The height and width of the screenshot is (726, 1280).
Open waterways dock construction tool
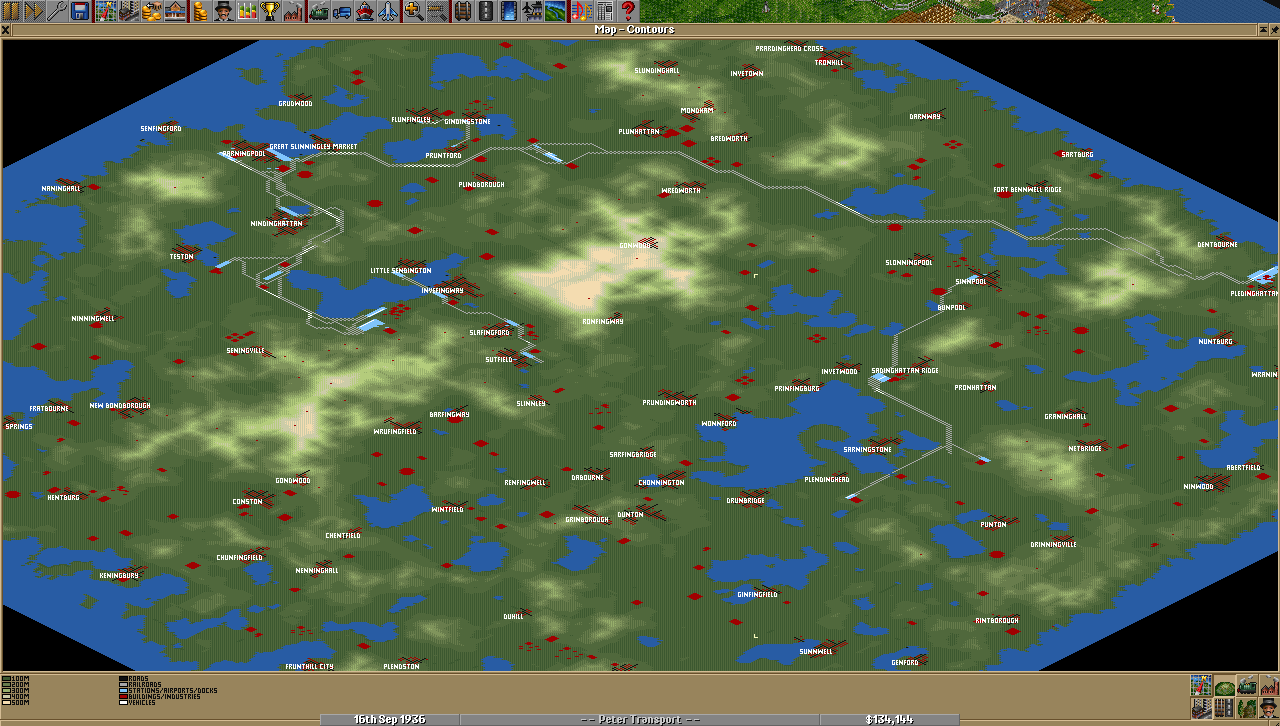coord(509,11)
